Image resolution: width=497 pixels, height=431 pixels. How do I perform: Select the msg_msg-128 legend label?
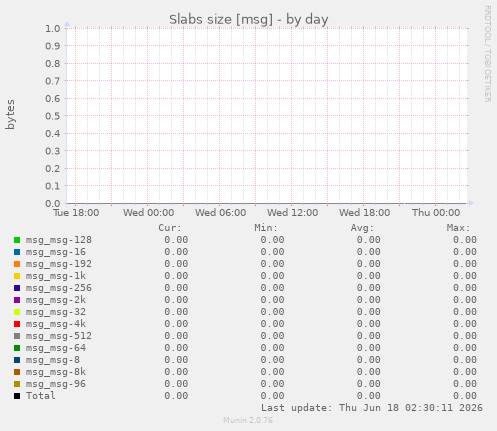59,240
